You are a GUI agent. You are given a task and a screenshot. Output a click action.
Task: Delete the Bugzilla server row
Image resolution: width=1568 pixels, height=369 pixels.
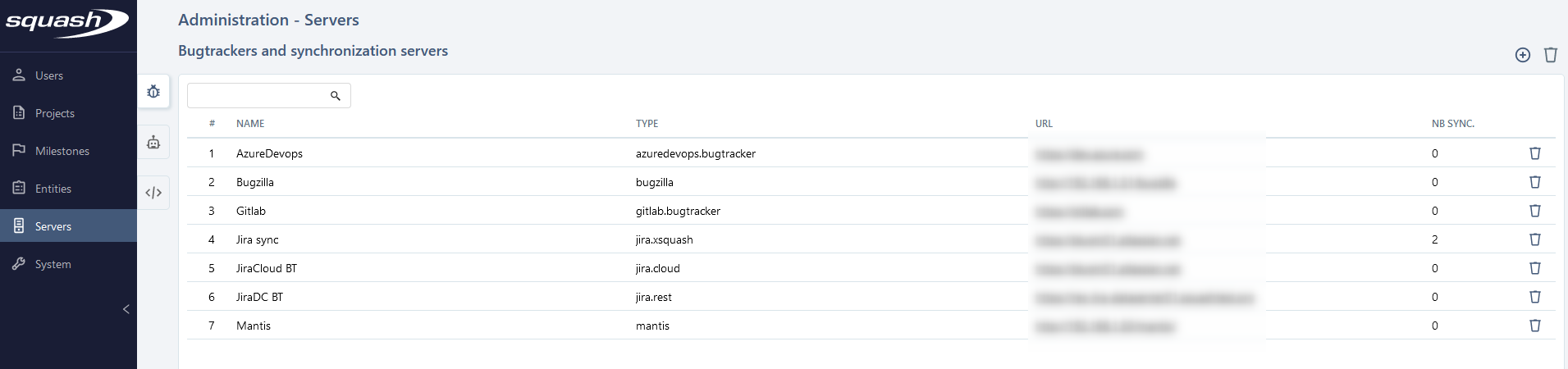click(1534, 182)
